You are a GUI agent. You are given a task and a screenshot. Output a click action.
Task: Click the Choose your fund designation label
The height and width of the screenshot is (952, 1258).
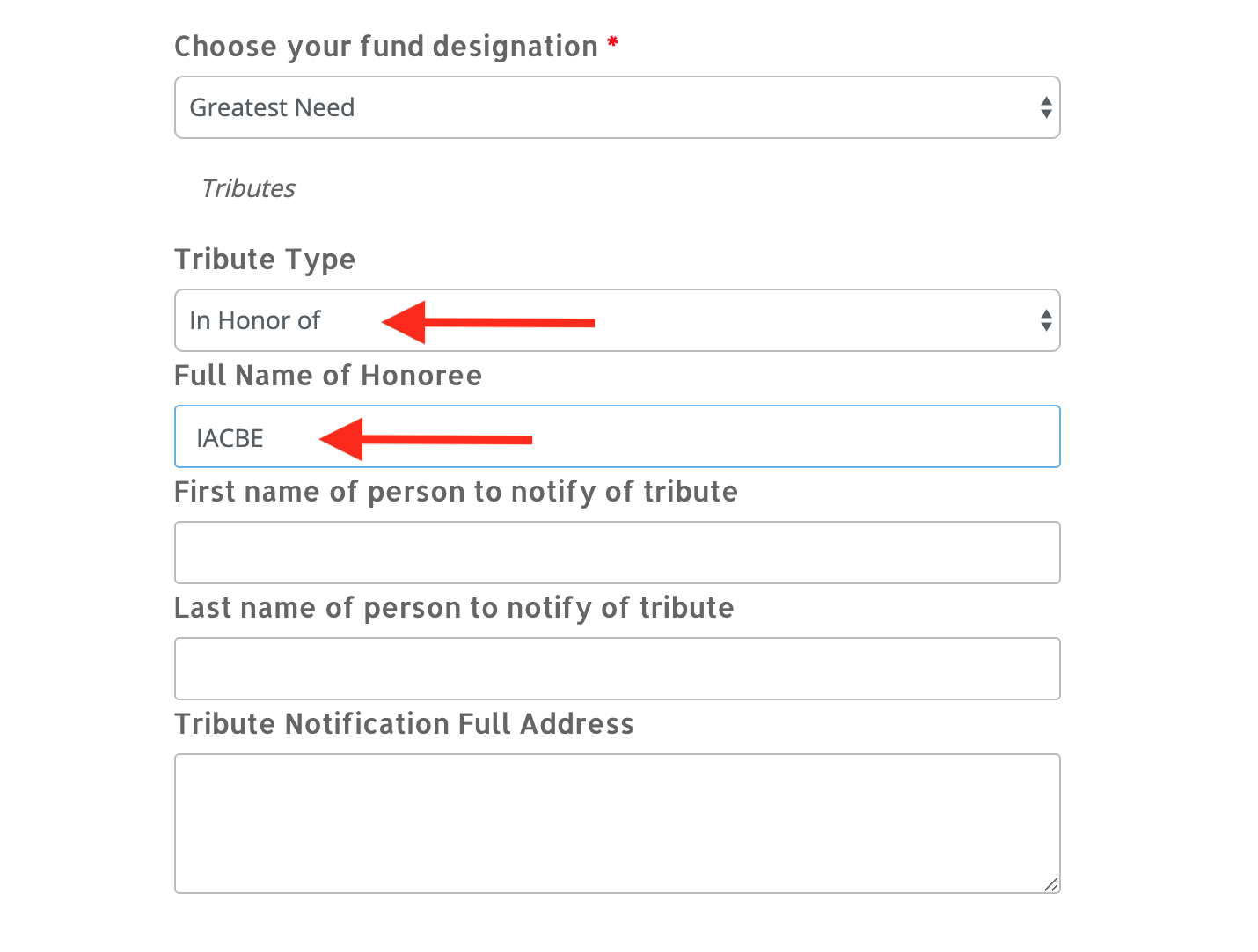(386, 47)
